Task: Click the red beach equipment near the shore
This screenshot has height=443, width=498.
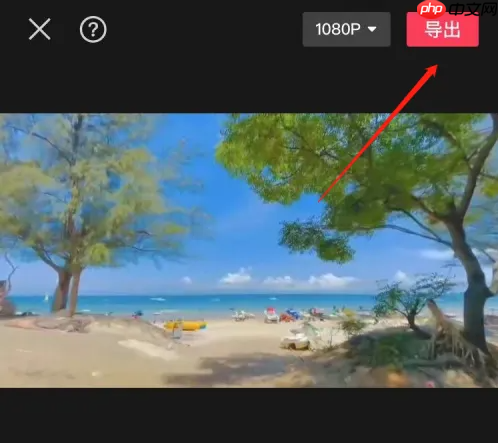Action: coord(287,317)
